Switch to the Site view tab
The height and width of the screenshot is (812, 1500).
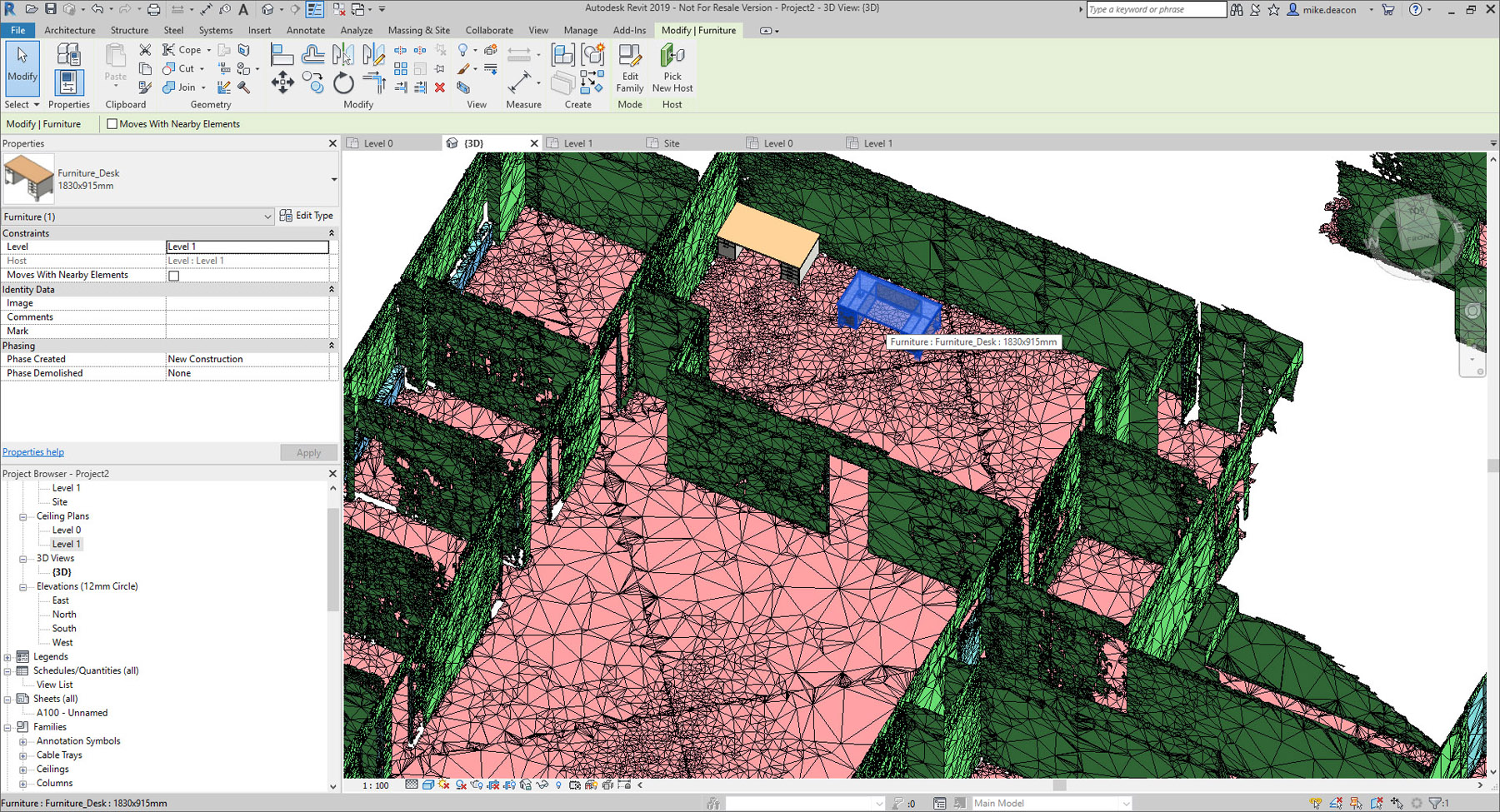[x=672, y=143]
